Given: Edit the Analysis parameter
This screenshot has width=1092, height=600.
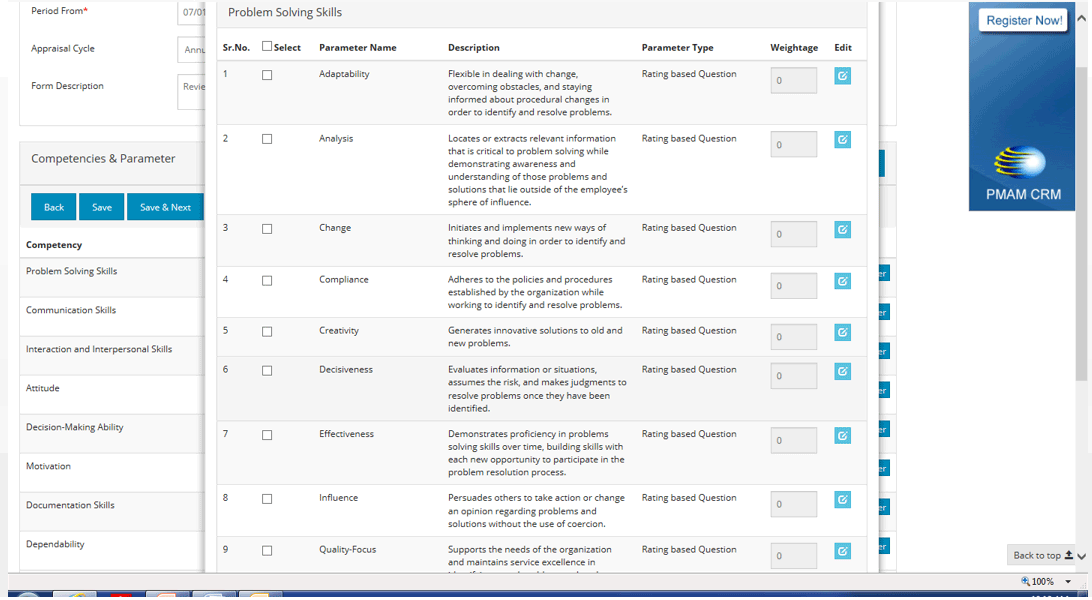Looking at the screenshot, I should (842, 140).
